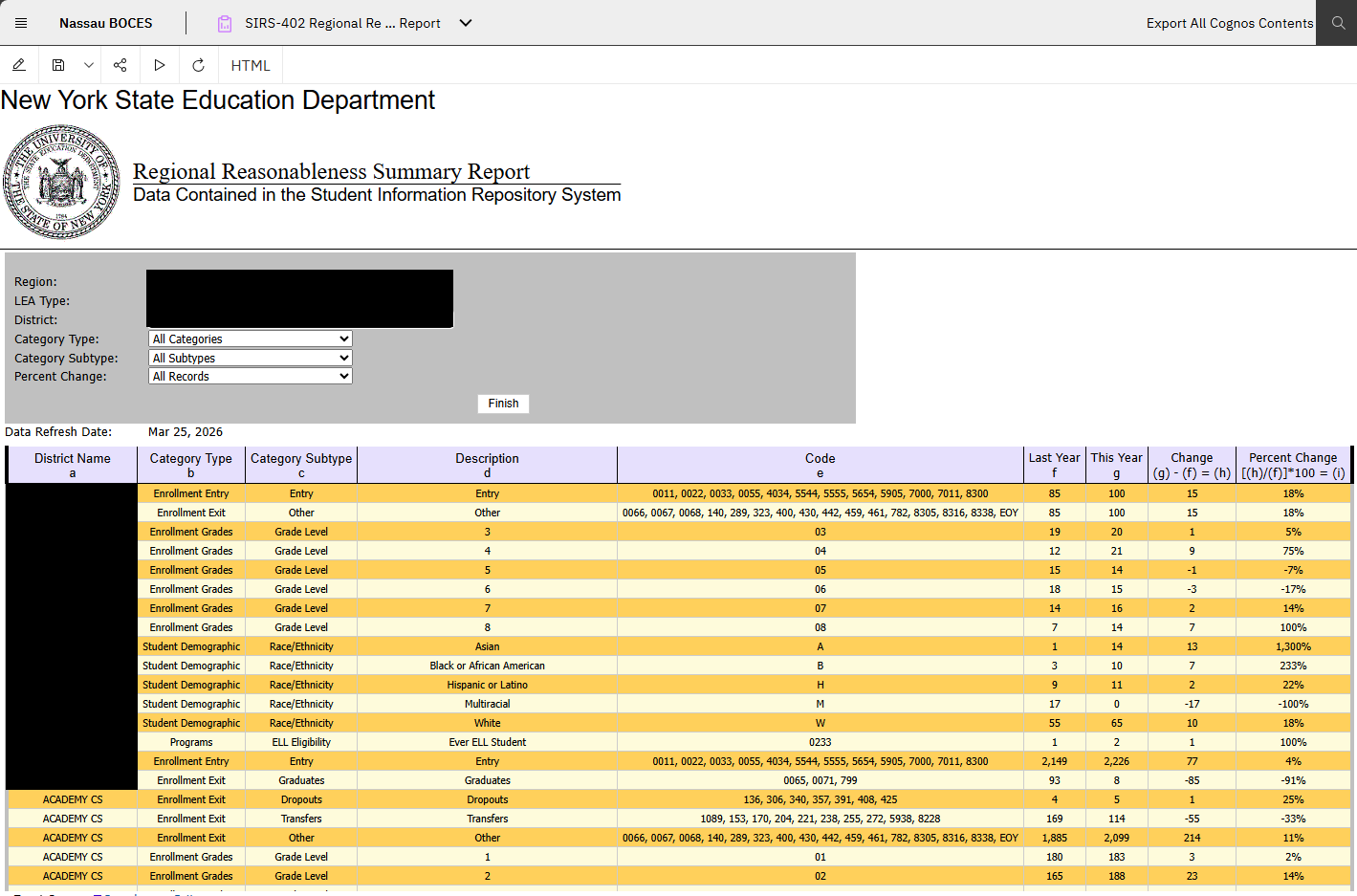Click the 214 change value
1357x896 pixels.
(x=1192, y=838)
